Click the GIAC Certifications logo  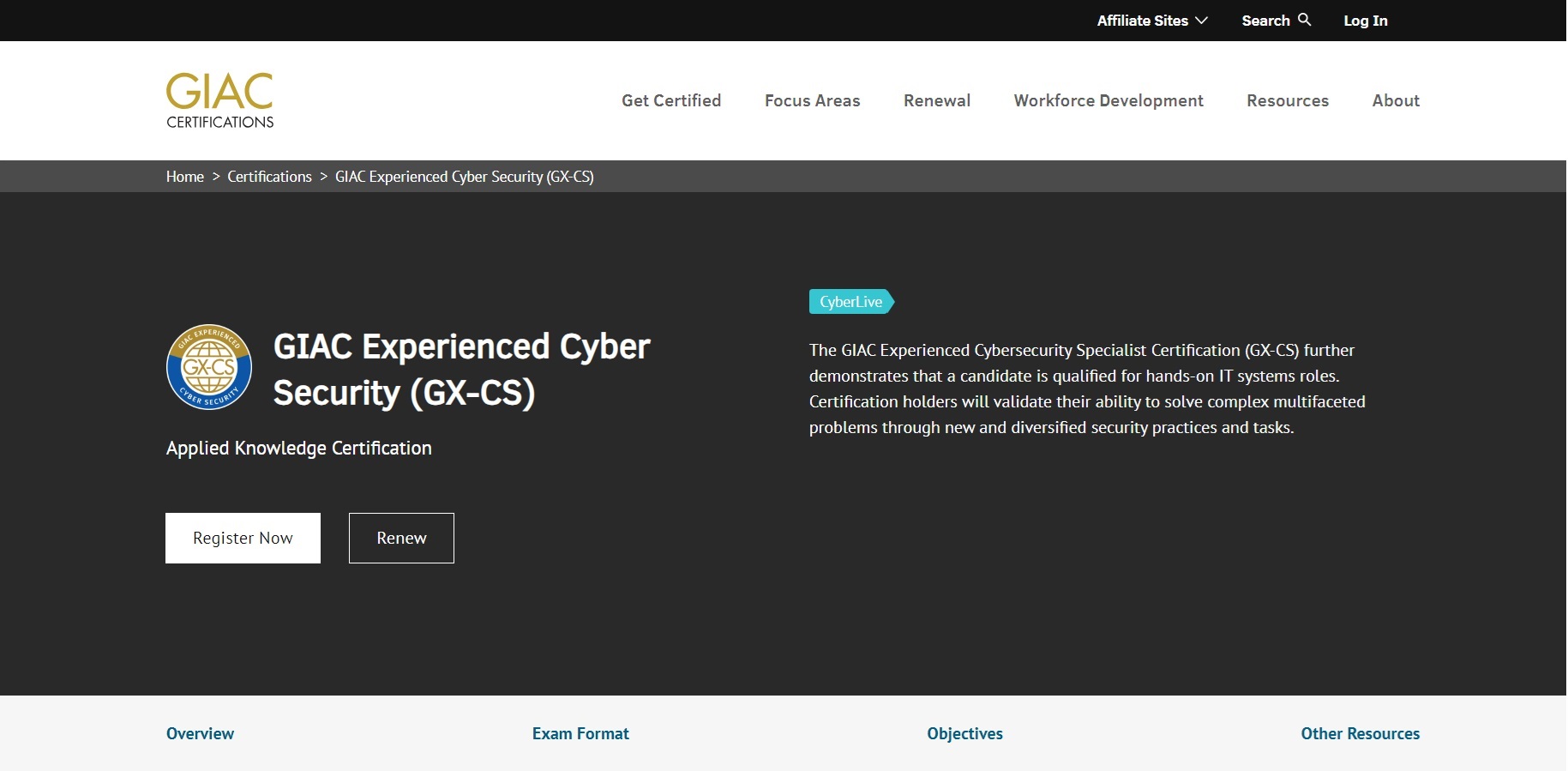(x=219, y=100)
